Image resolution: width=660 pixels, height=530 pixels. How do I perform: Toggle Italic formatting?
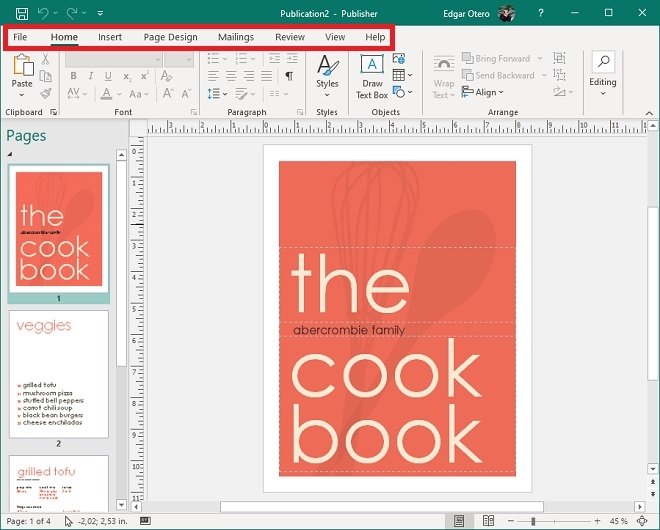point(90,76)
